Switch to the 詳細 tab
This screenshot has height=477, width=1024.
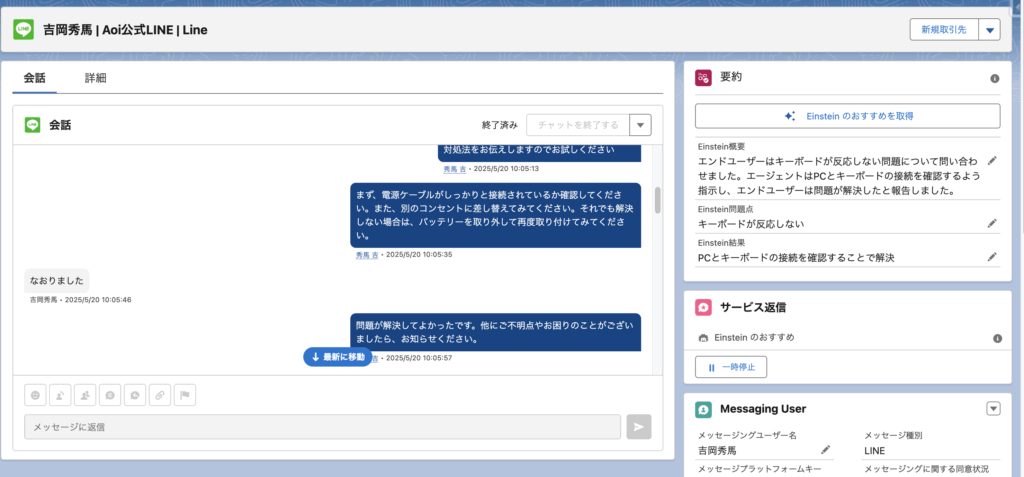click(x=95, y=78)
